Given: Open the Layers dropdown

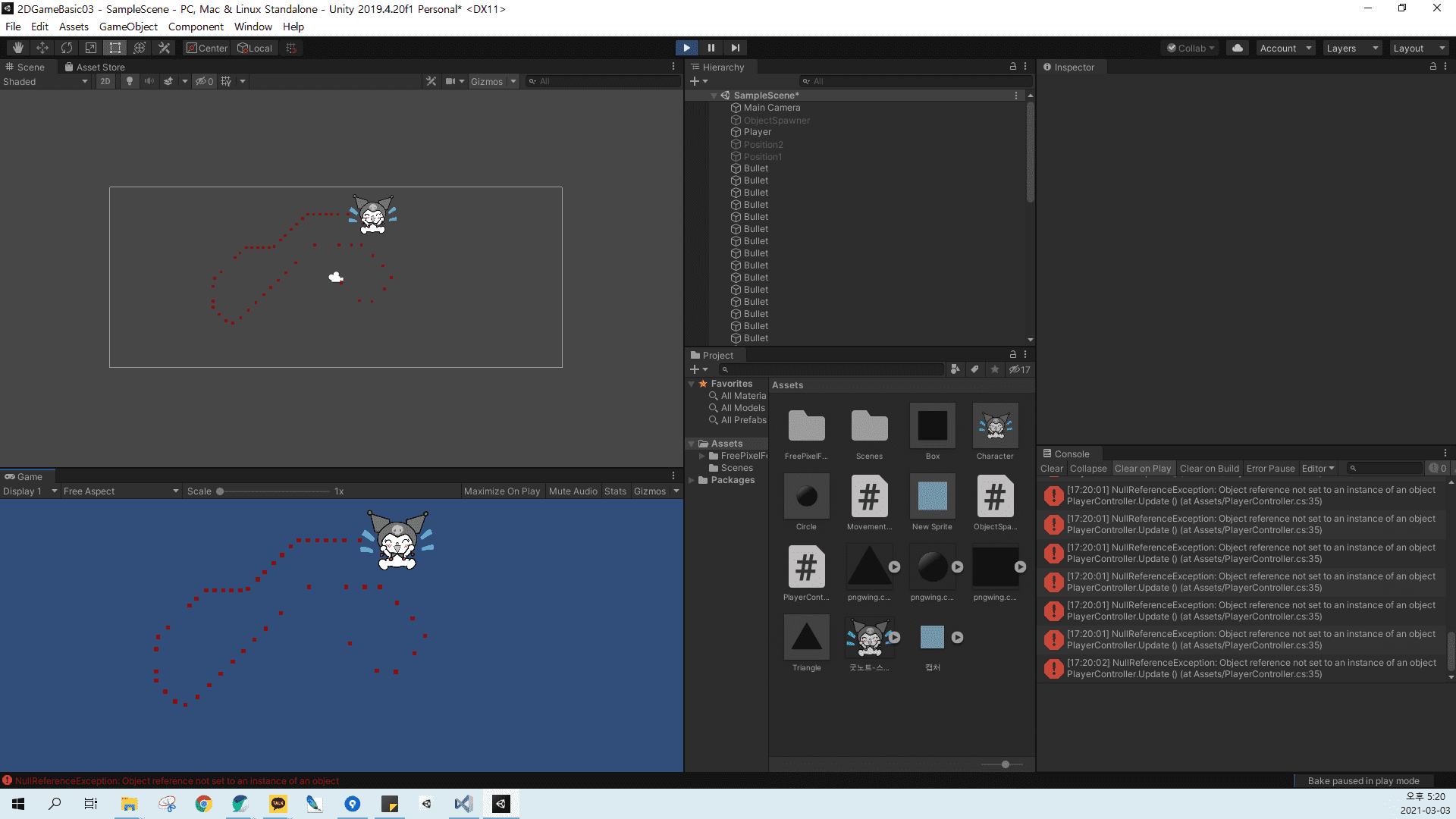Looking at the screenshot, I should 1352,48.
